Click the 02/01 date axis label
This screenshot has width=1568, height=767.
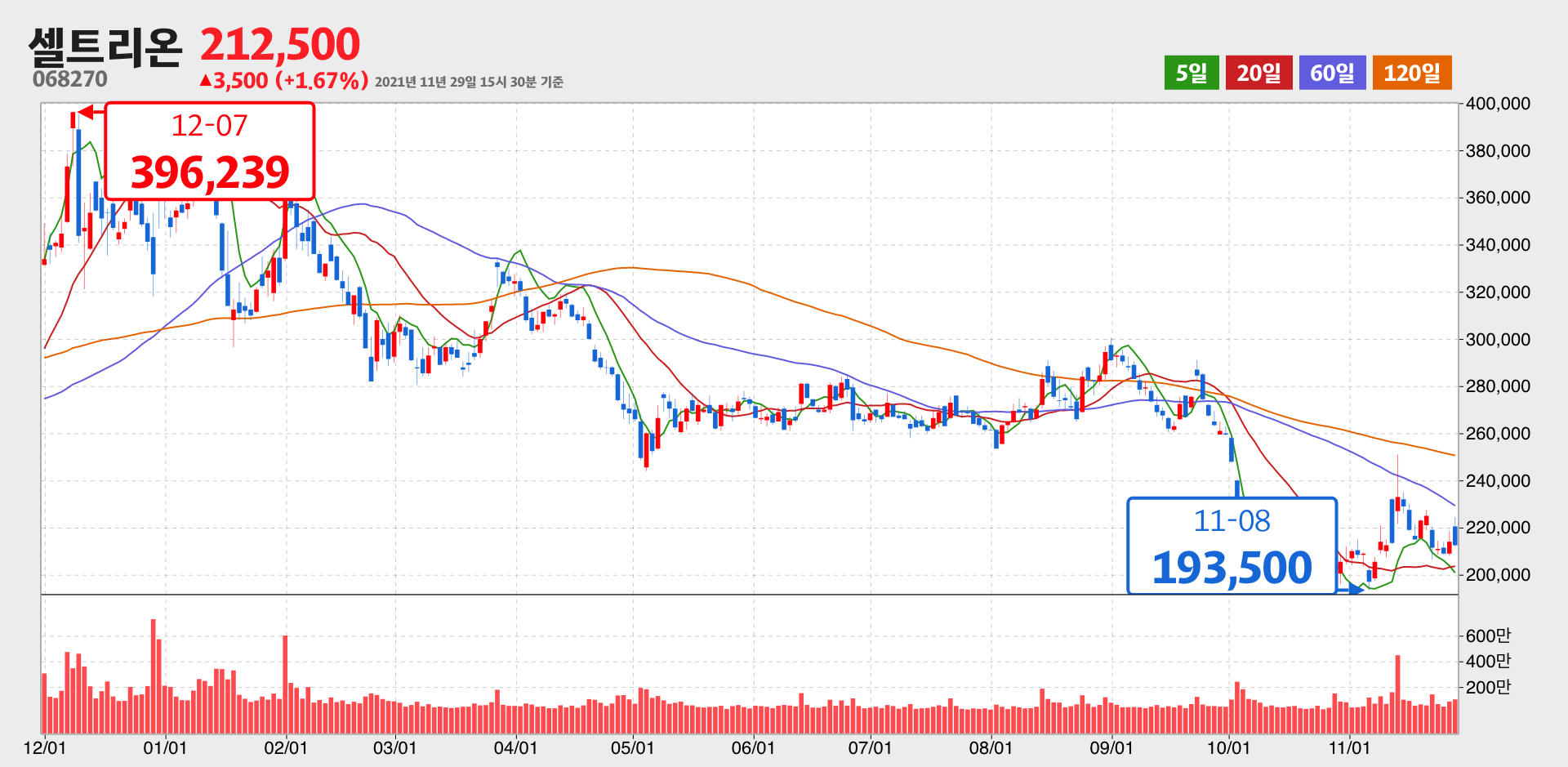point(286,748)
